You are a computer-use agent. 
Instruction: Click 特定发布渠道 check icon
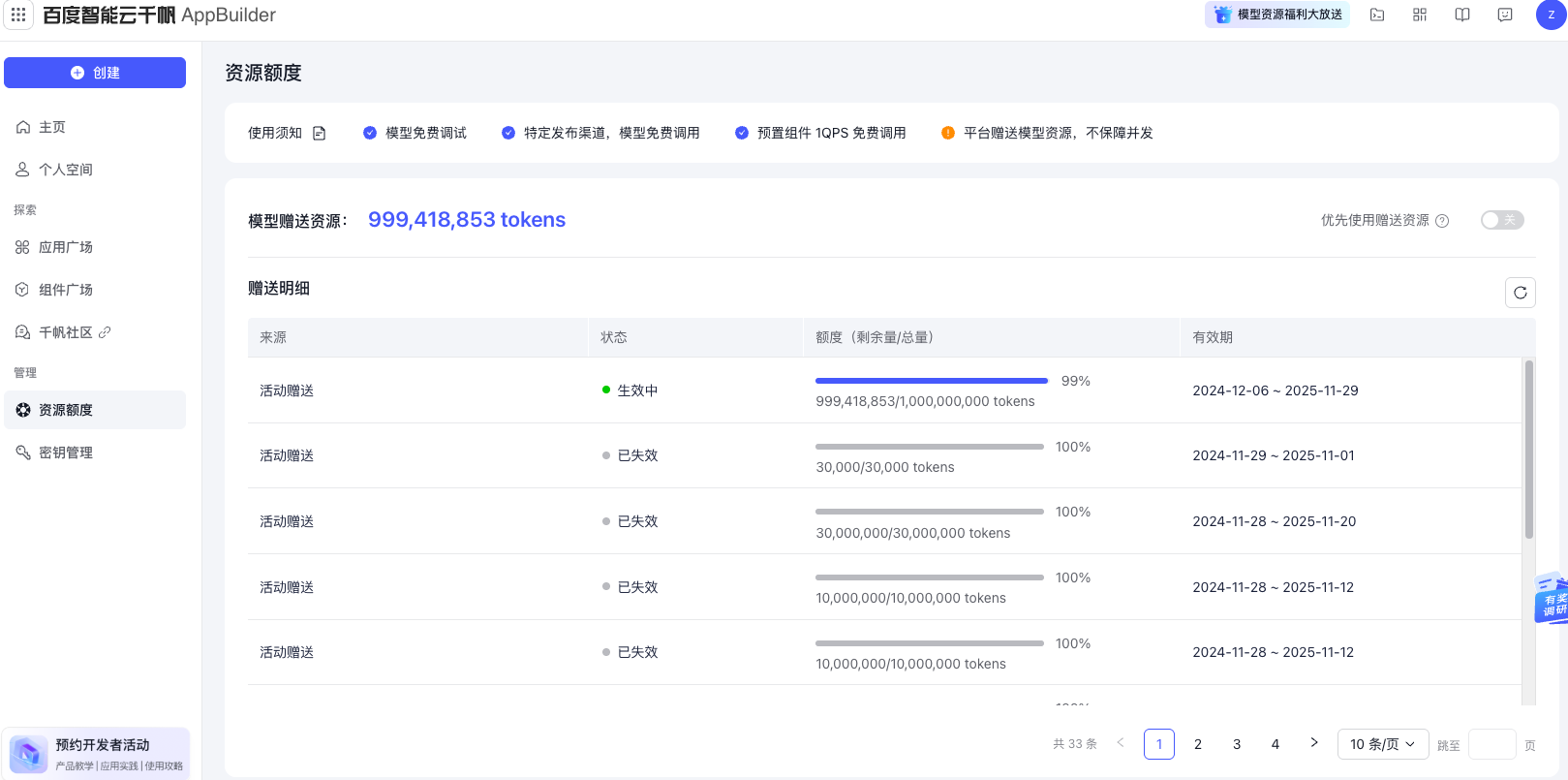(x=508, y=133)
